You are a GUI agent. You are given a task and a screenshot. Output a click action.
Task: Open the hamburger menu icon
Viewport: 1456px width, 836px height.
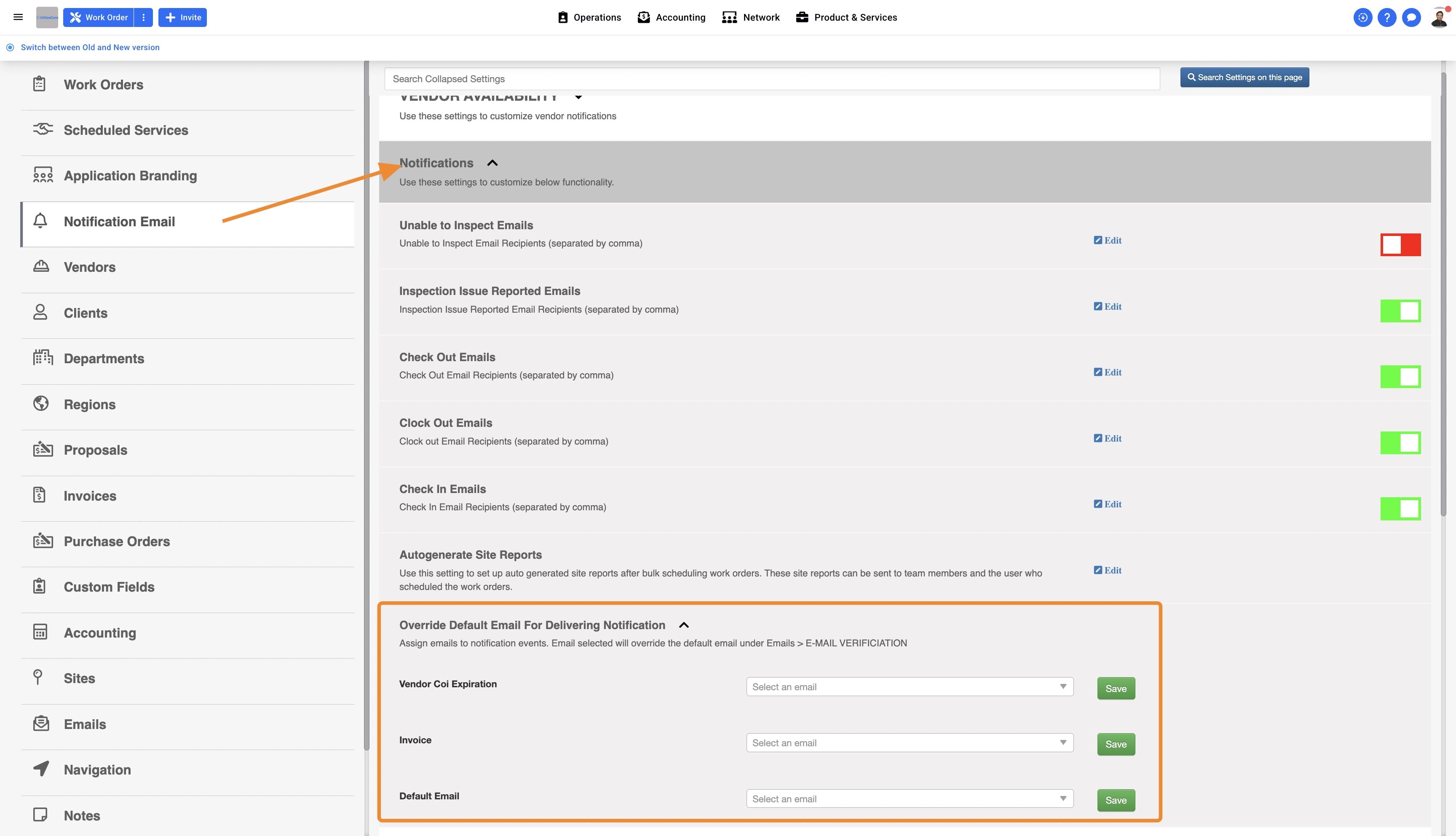pyautogui.click(x=18, y=17)
